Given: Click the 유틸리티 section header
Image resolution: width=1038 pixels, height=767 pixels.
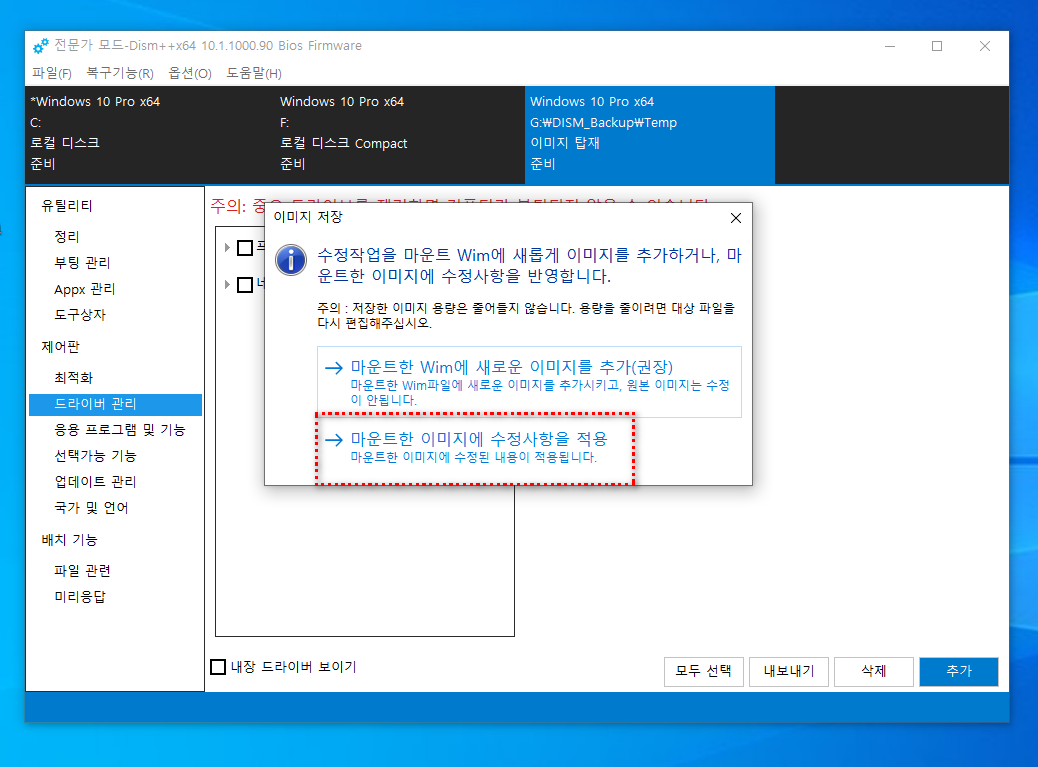Looking at the screenshot, I should [x=67, y=206].
